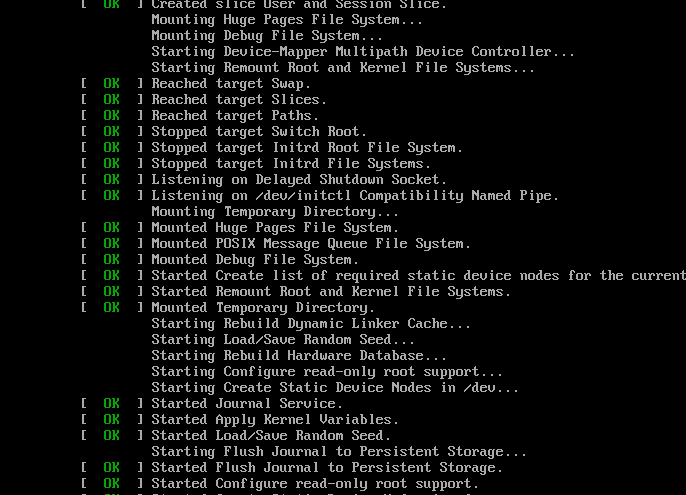Screen dimensions: 686x495
Task: Click the "Reached target Swap" line
Action: 231,84
